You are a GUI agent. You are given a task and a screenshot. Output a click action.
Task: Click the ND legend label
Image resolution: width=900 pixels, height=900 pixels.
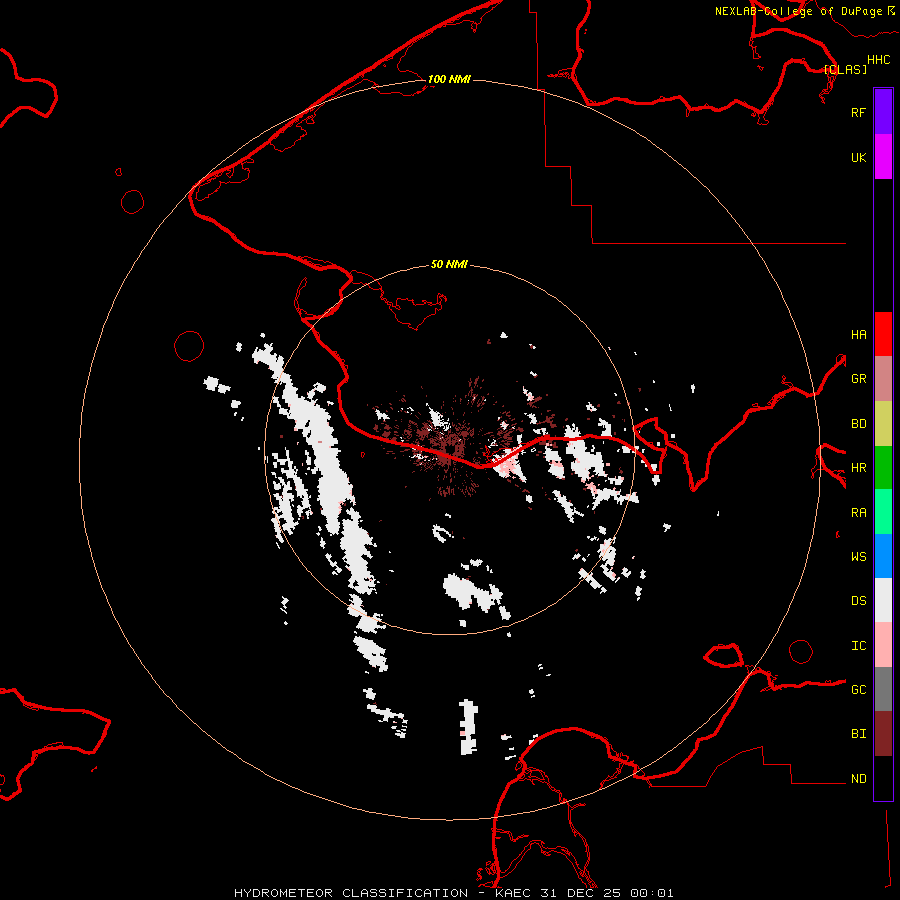click(x=858, y=778)
